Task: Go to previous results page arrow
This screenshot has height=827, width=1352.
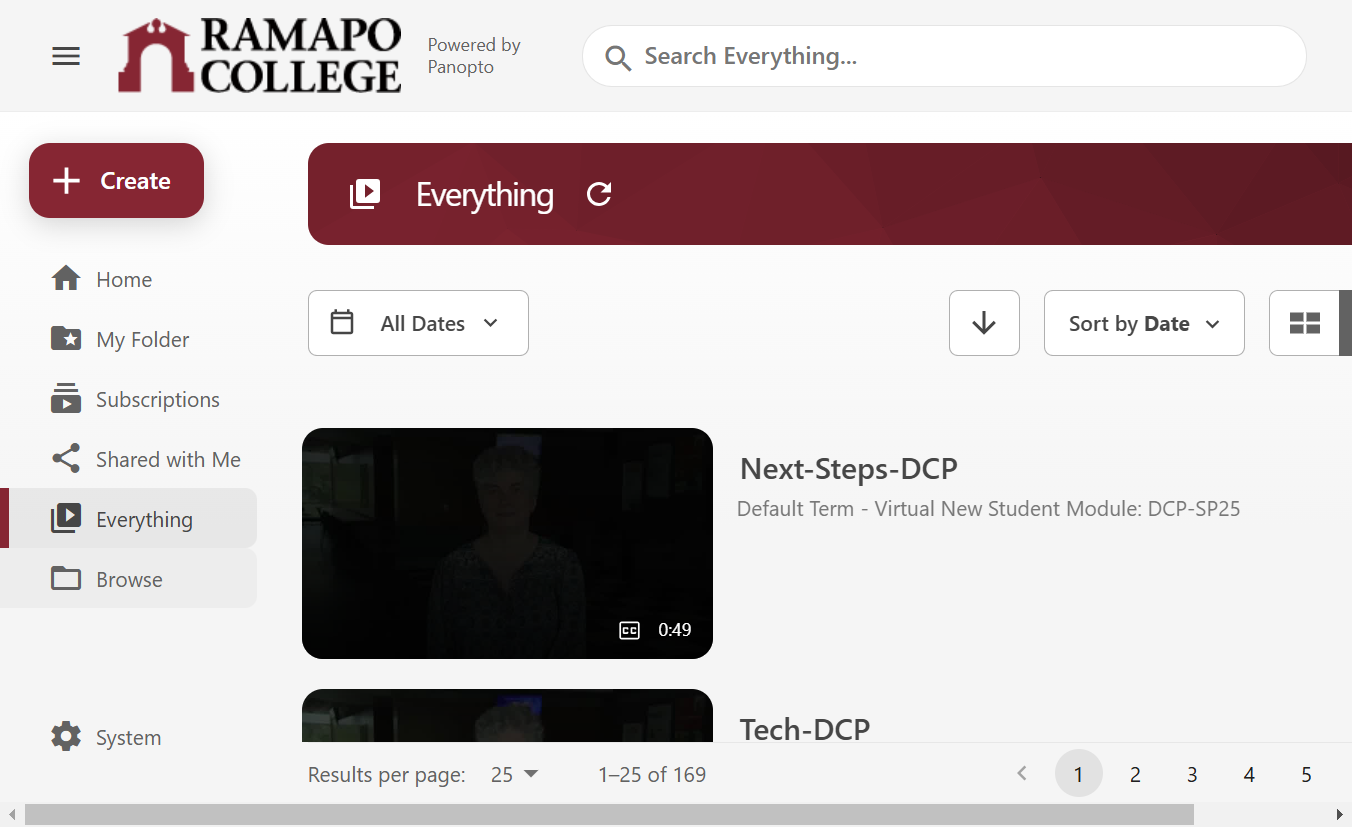Action: coord(1022,773)
